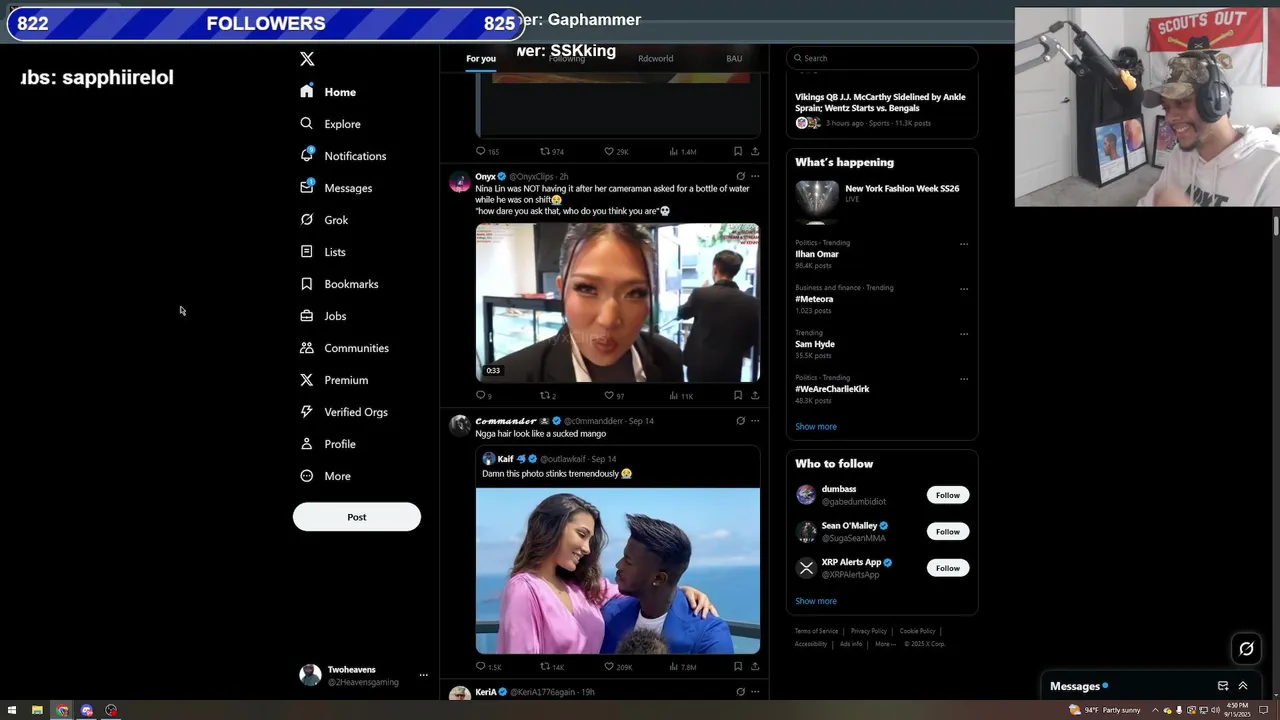Image resolution: width=1280 pixels, height=720 pixels.
Task: Click the search box
Action: pyautogui.click(x=881, y=58)
